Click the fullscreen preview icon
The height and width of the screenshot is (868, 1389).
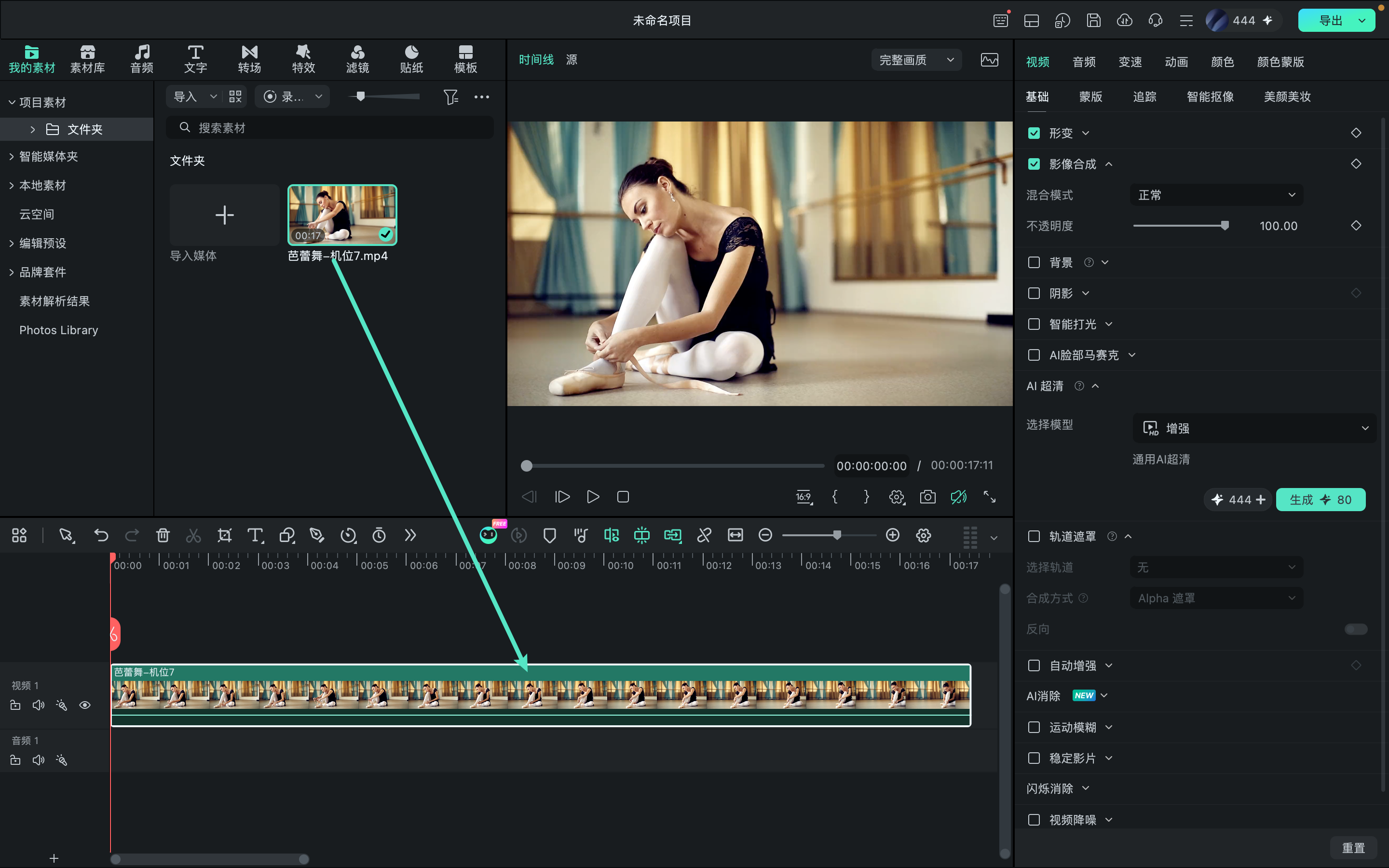tap(989, 497)
